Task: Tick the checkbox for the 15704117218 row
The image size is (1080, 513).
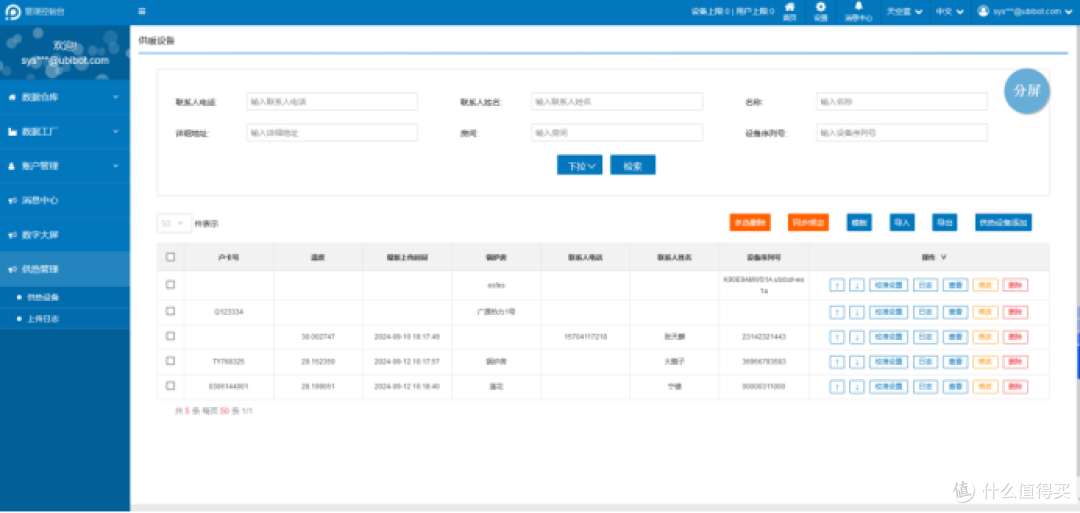Action: pyautogui.click(x=170, y=336)
